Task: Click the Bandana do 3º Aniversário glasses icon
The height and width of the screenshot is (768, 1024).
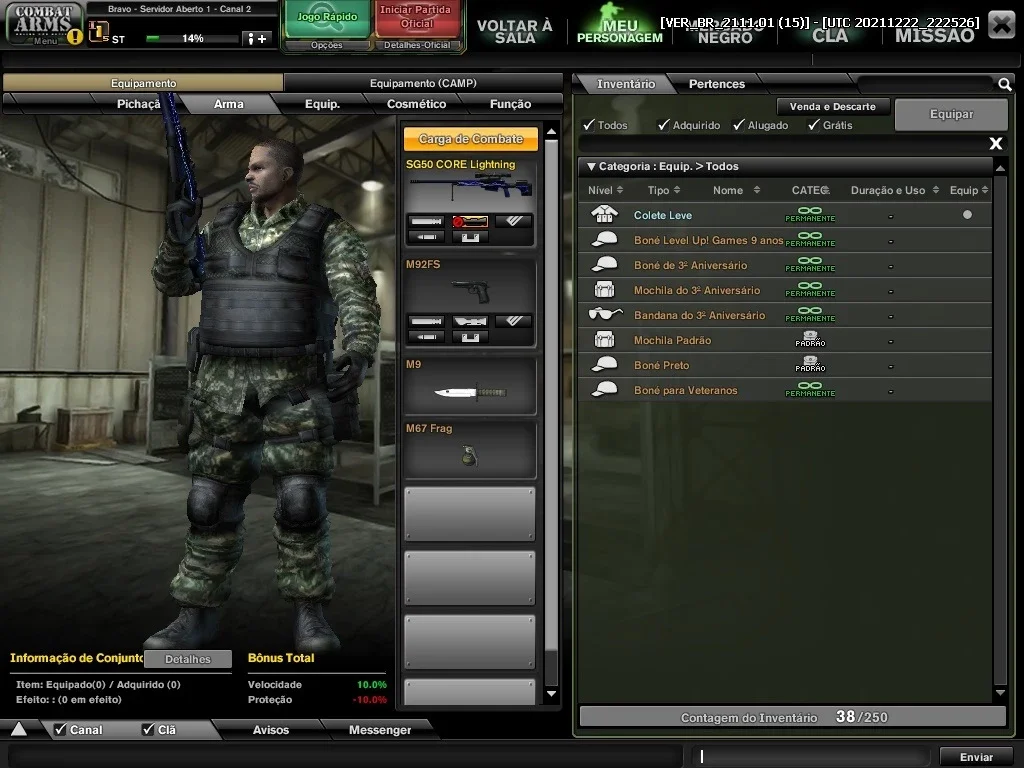Action: pyautogui.click(x=605, y=314)
